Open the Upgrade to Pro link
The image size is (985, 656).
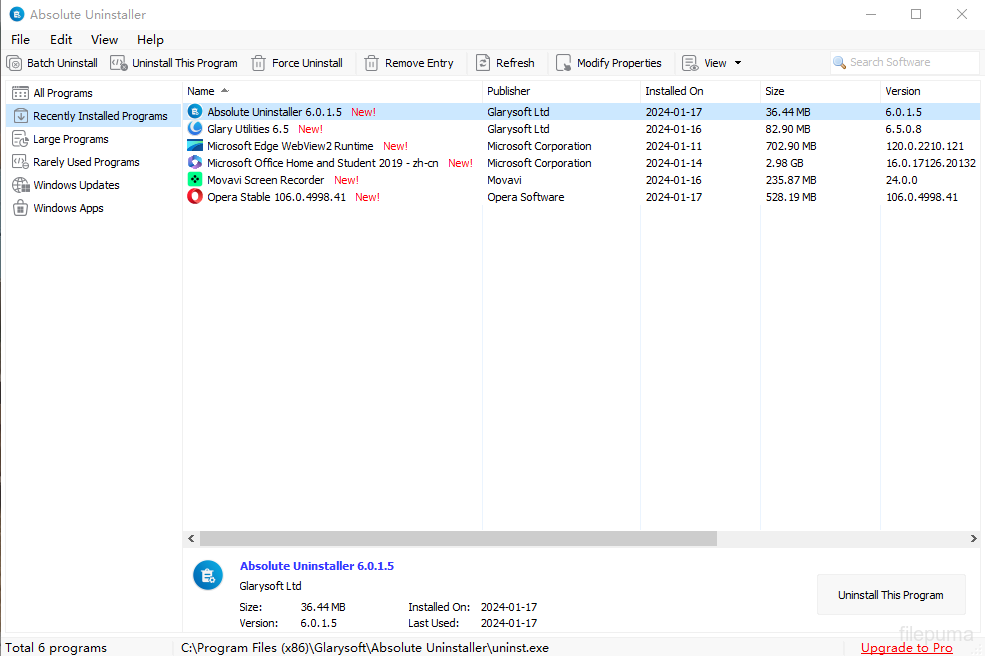click(x=906, y=648)
